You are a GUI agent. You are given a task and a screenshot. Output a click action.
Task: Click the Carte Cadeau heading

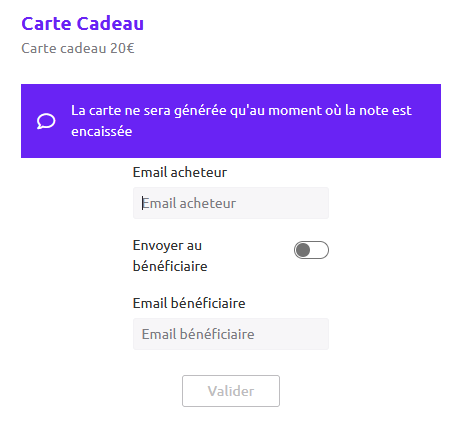tap(83, 24)
